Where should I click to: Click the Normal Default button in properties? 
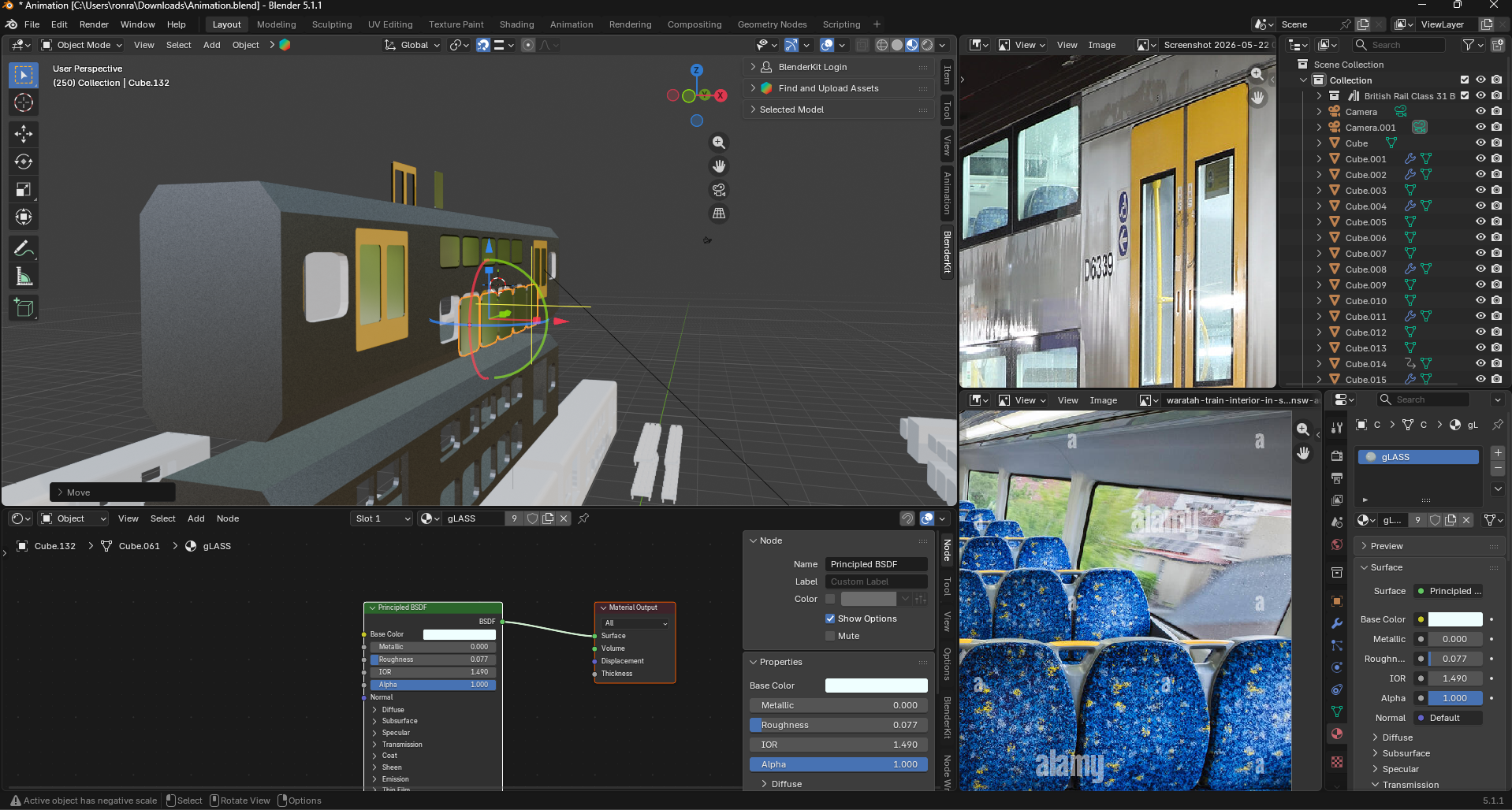point(1449,718)
